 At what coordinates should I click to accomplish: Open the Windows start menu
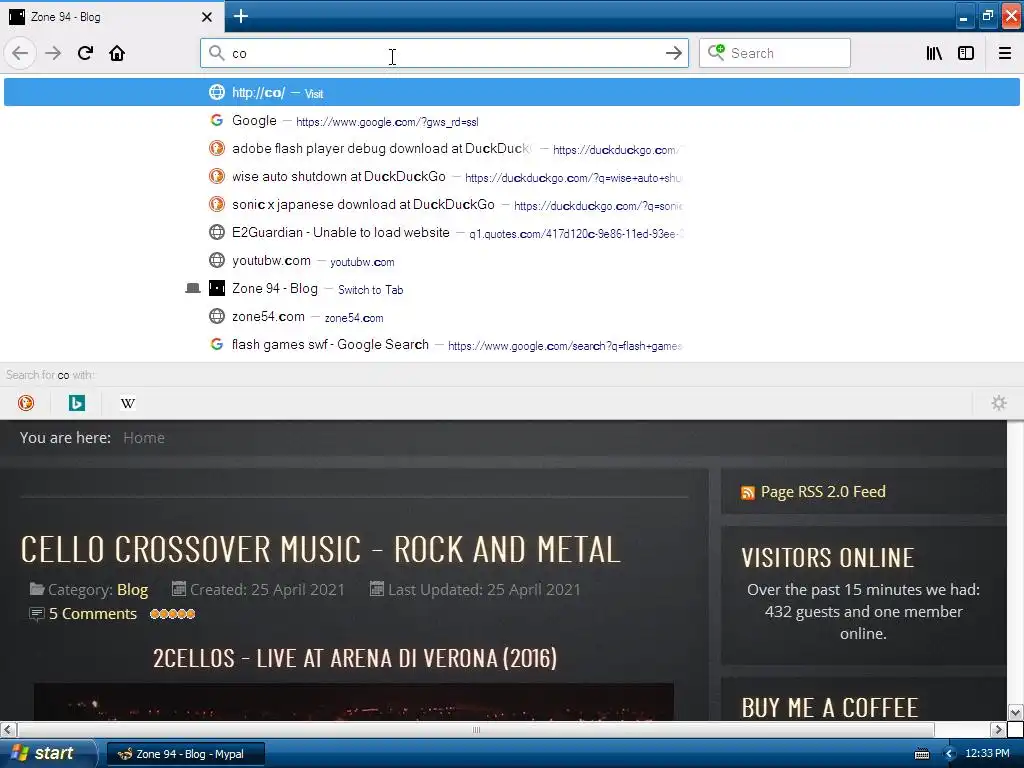coord(48,754)
